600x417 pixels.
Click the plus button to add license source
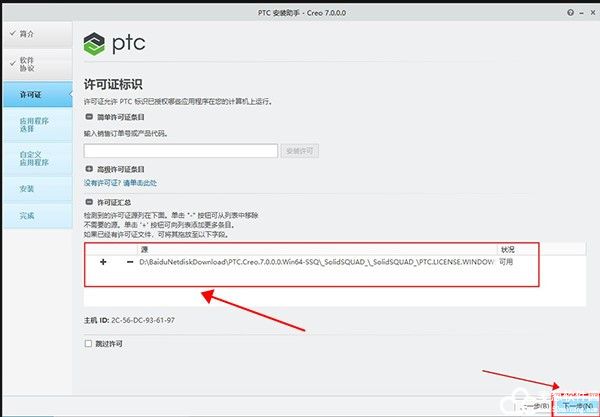[103, 262]
